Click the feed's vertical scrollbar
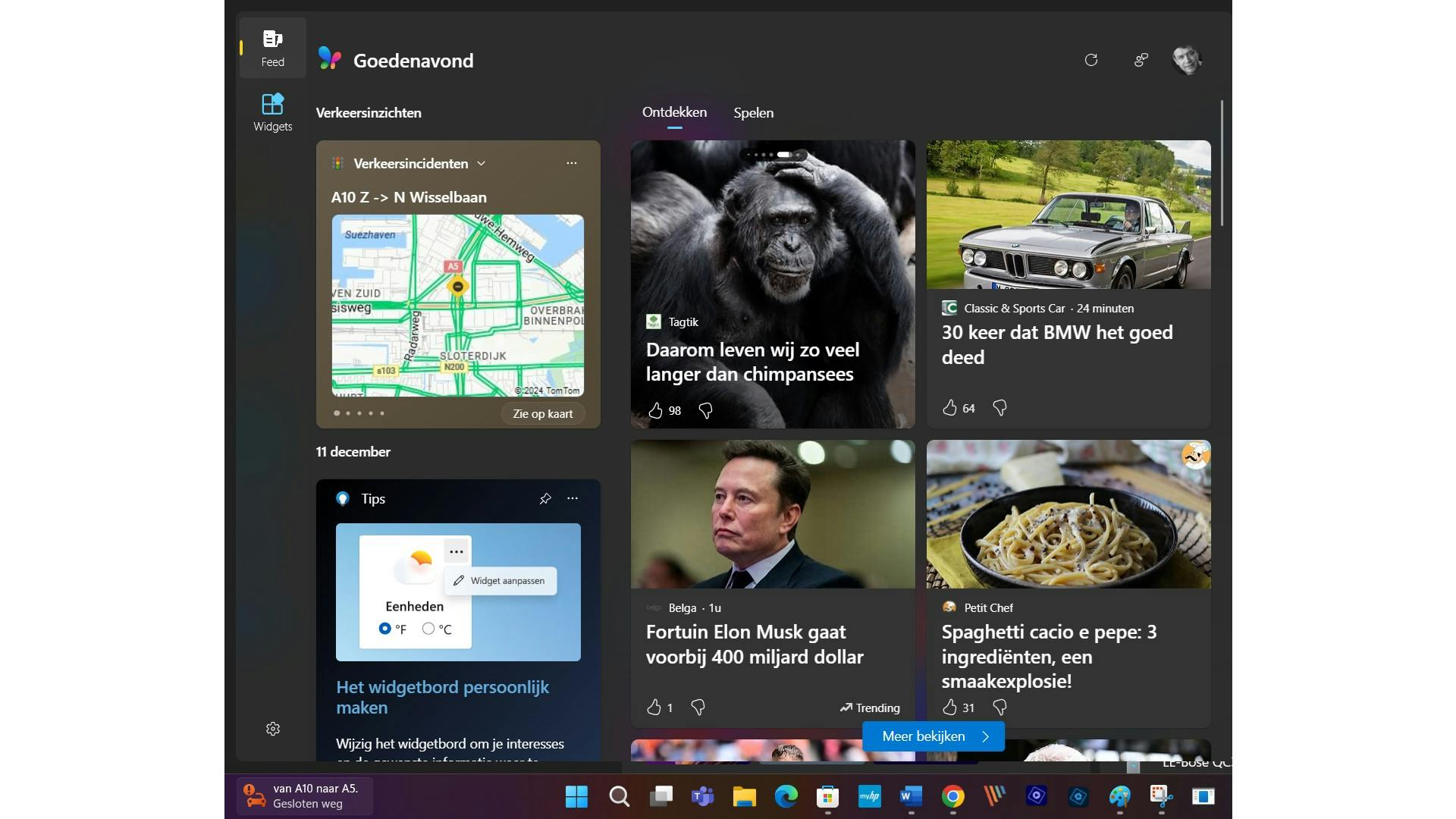The image size is (1456, 819). point(1221,163)
